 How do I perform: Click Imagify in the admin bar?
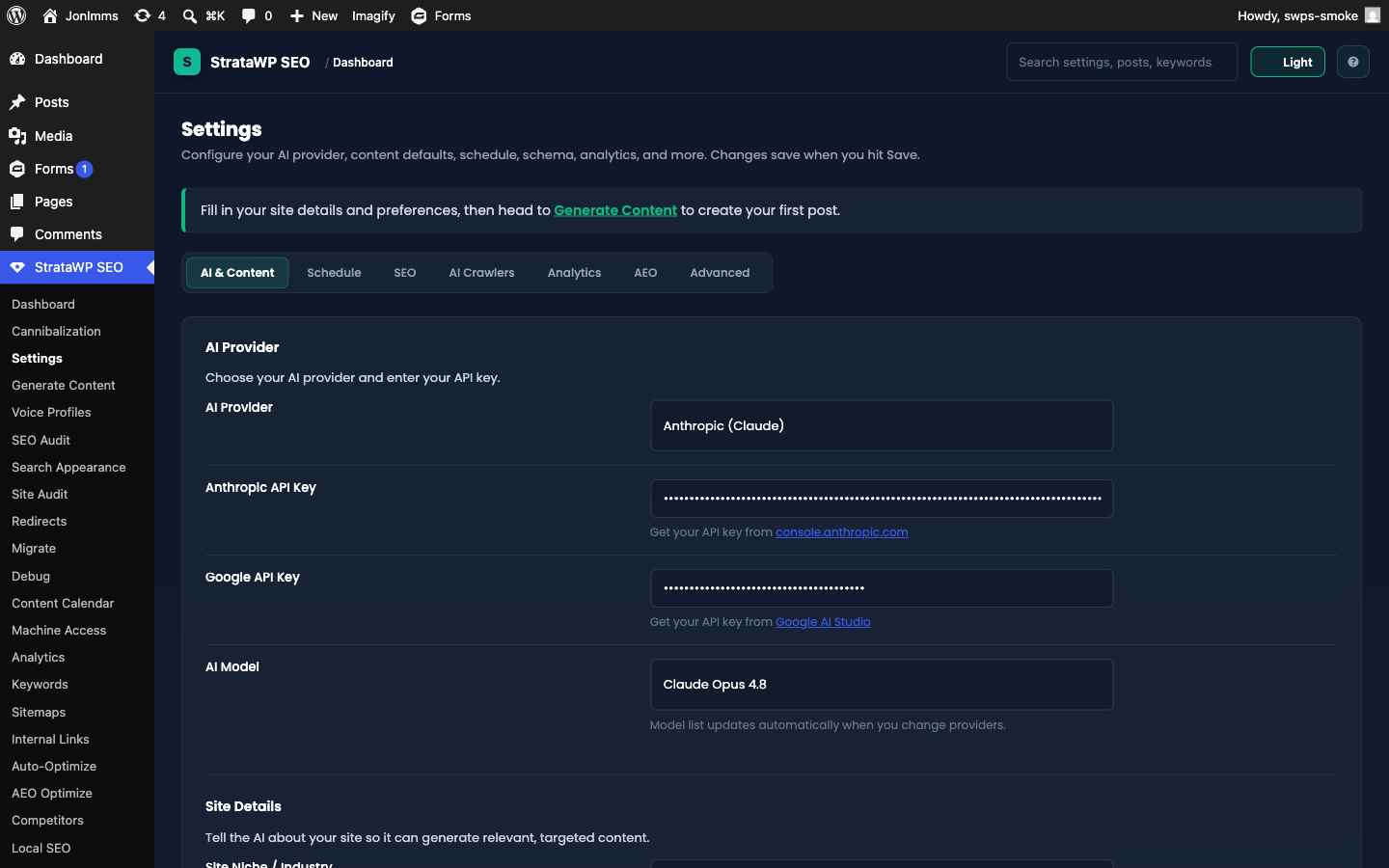[x=373, y=15]
